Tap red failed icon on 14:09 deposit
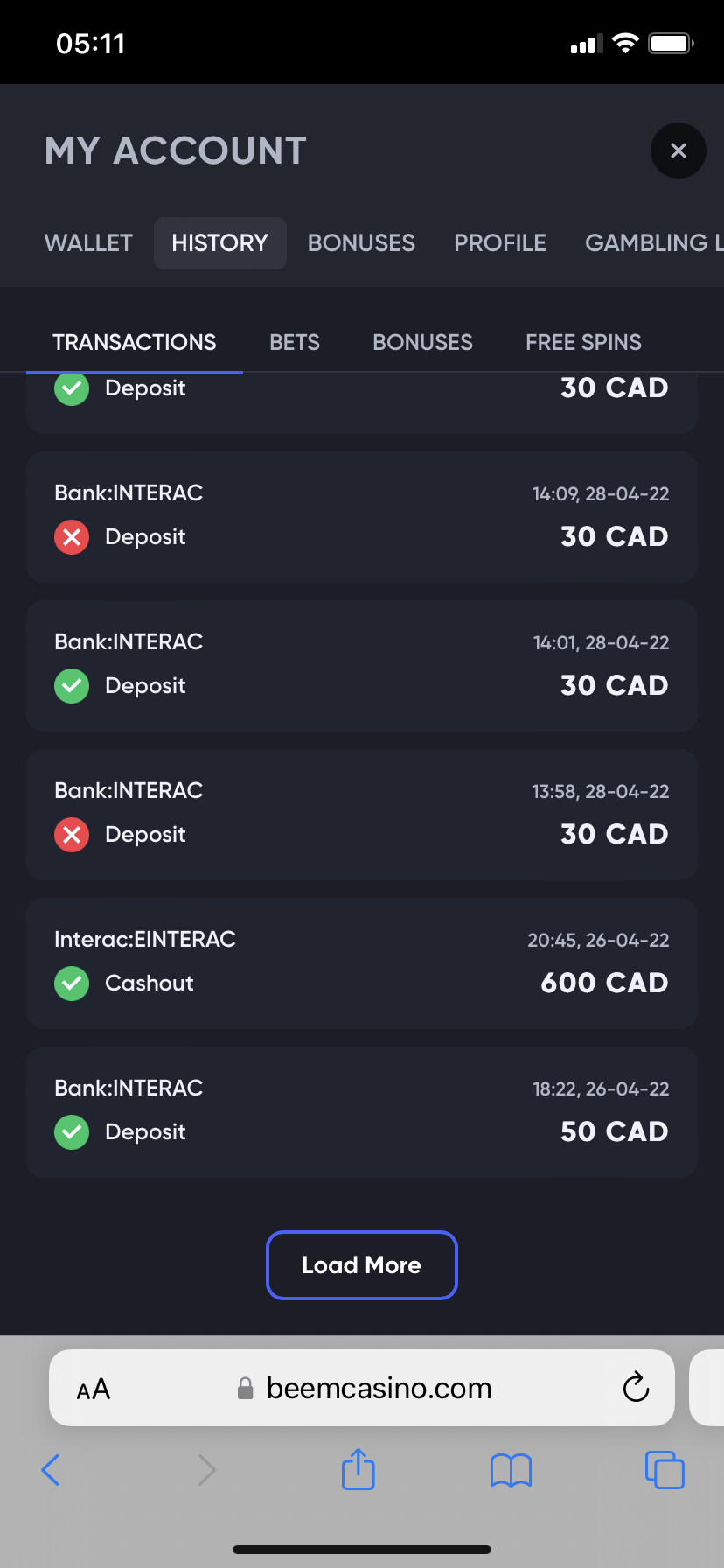Screen dimensions: 724x1568 point(72,537)
